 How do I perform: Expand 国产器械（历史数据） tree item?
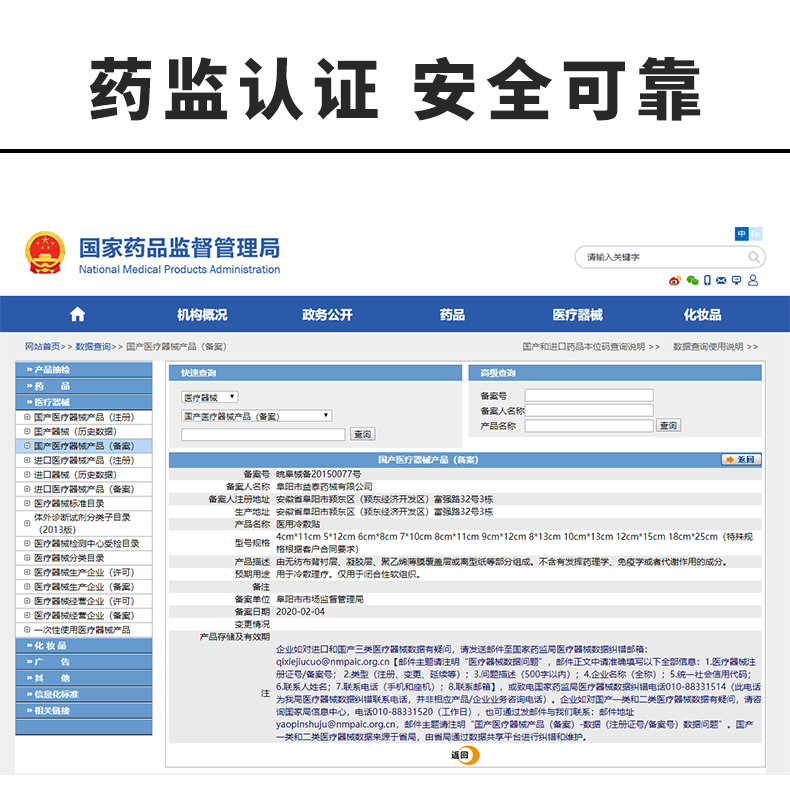[x=27, y=431]
